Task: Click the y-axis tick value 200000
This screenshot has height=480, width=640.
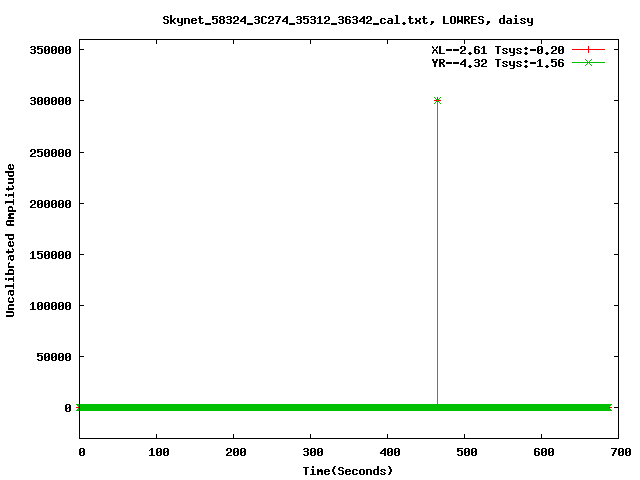Action: point(51,204)
